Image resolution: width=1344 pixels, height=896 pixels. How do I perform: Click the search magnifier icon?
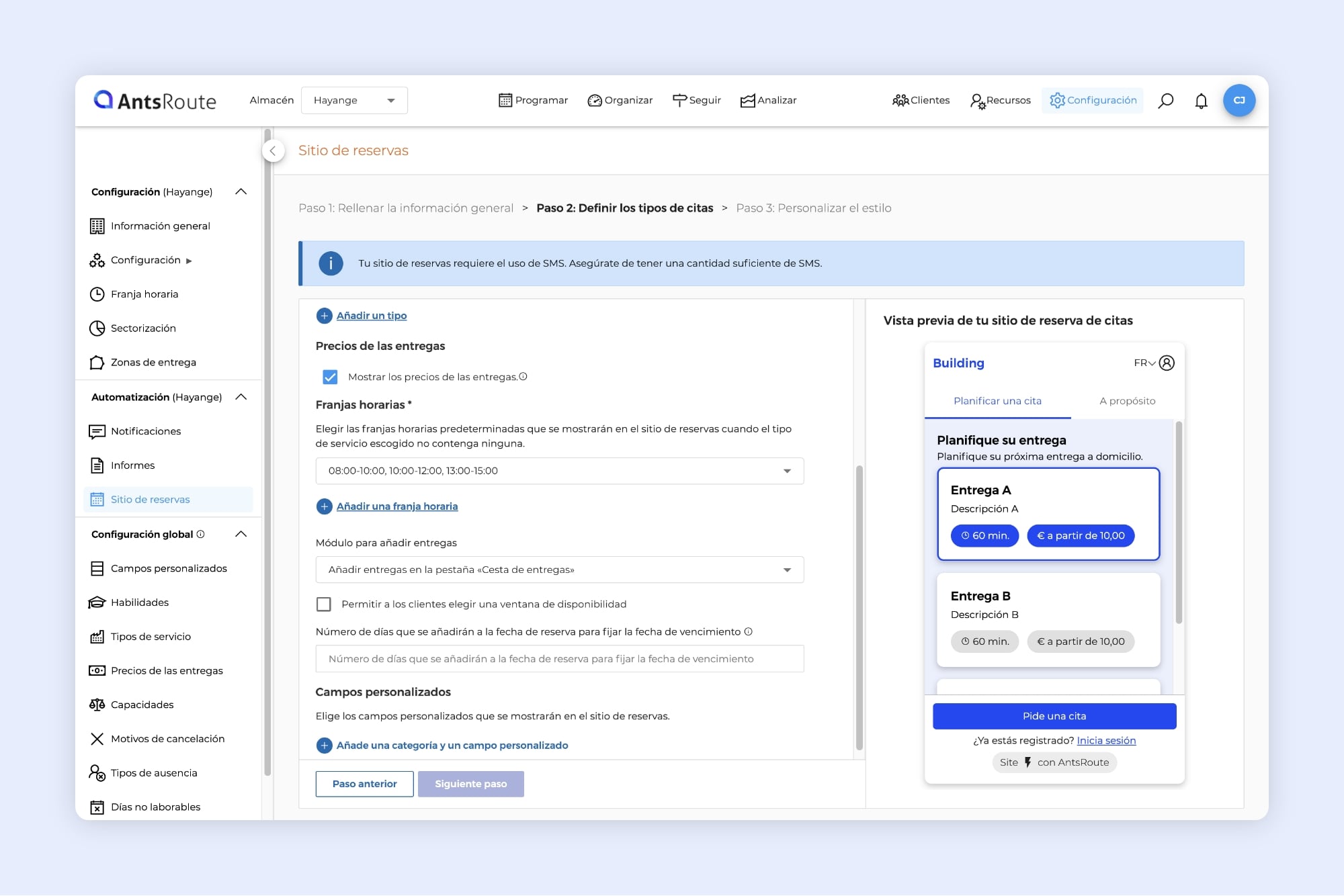[x=1166, y=101]
